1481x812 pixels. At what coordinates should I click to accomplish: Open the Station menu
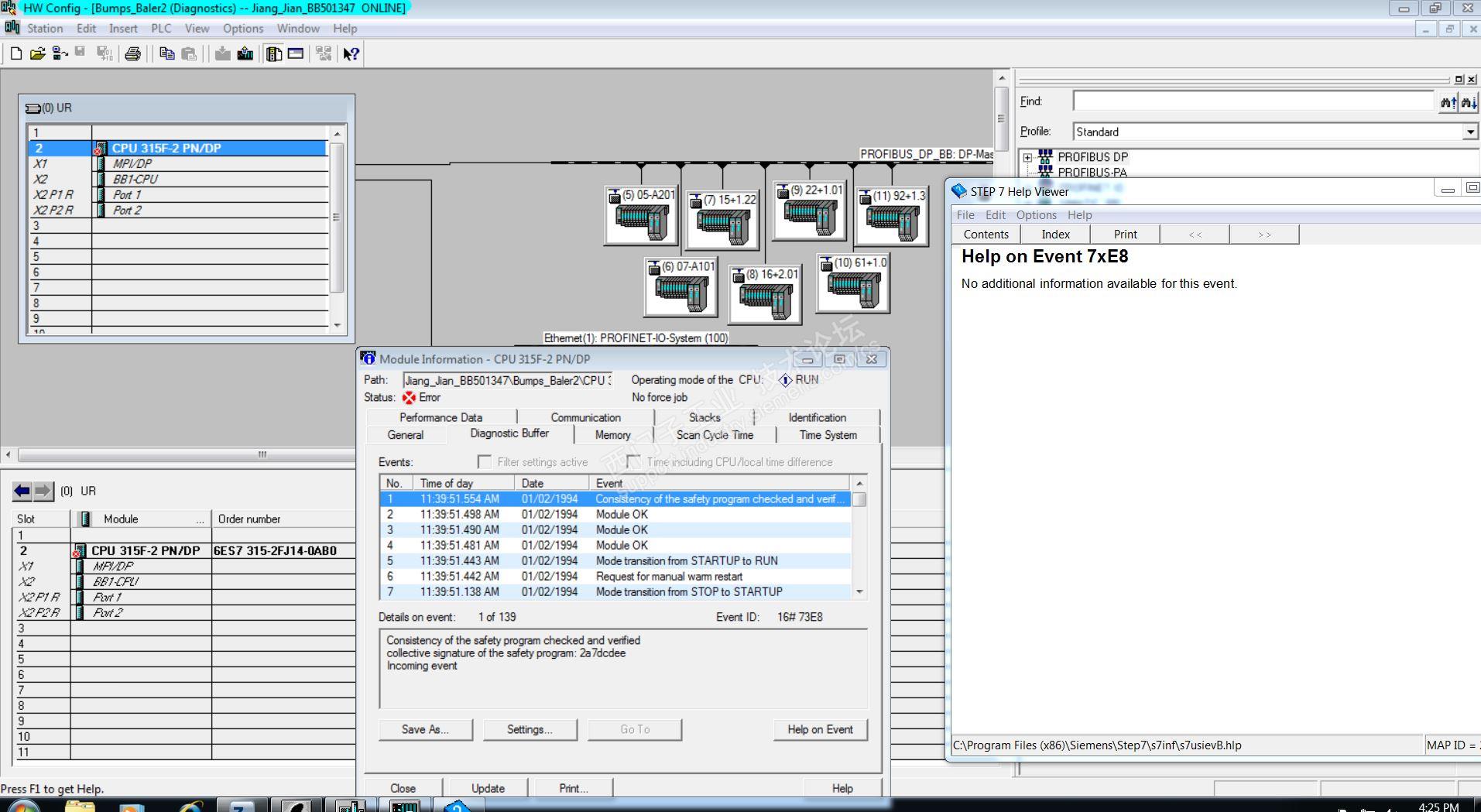pyautogui.click(x=45, y=29)
